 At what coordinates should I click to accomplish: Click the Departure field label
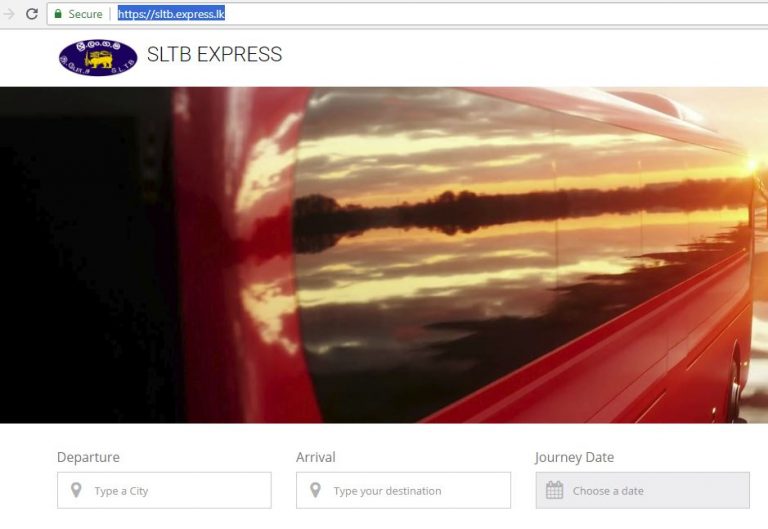(88, 457)
